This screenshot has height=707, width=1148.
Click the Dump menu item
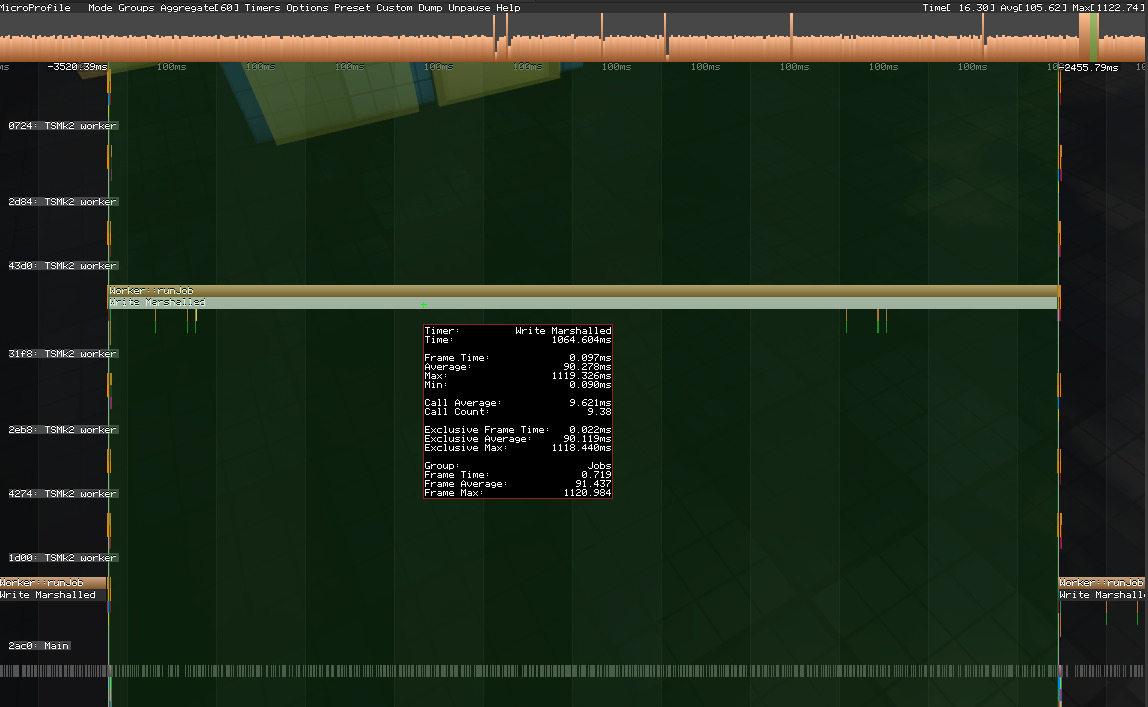(430, 7)
